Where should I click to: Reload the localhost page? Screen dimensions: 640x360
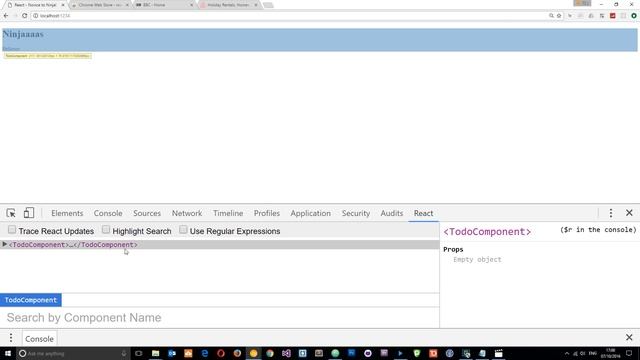(x=24, y=16)
